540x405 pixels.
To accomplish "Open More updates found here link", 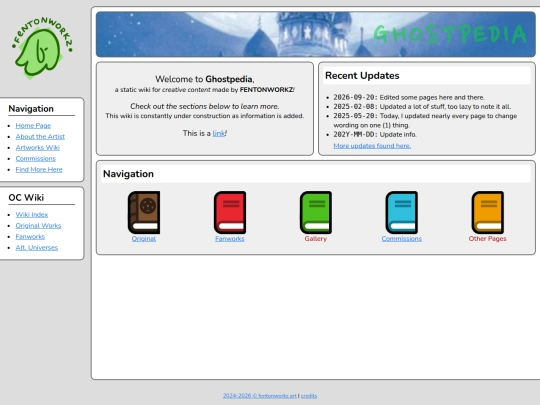I will 372,146.
